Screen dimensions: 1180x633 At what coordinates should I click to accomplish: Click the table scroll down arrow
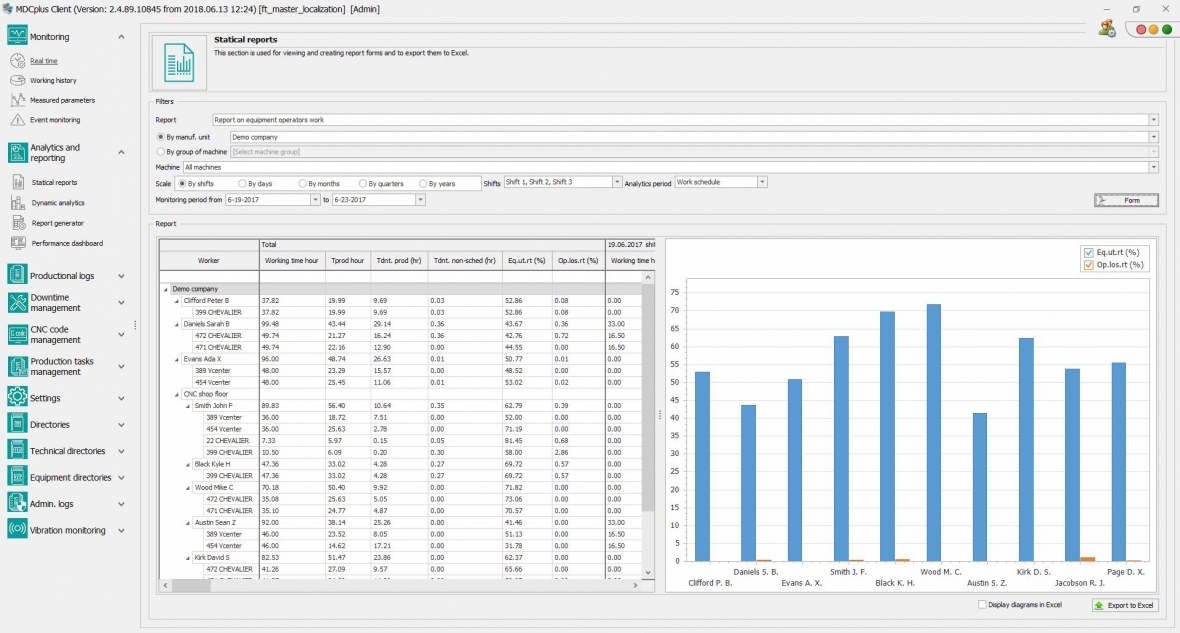pos(648,573)
